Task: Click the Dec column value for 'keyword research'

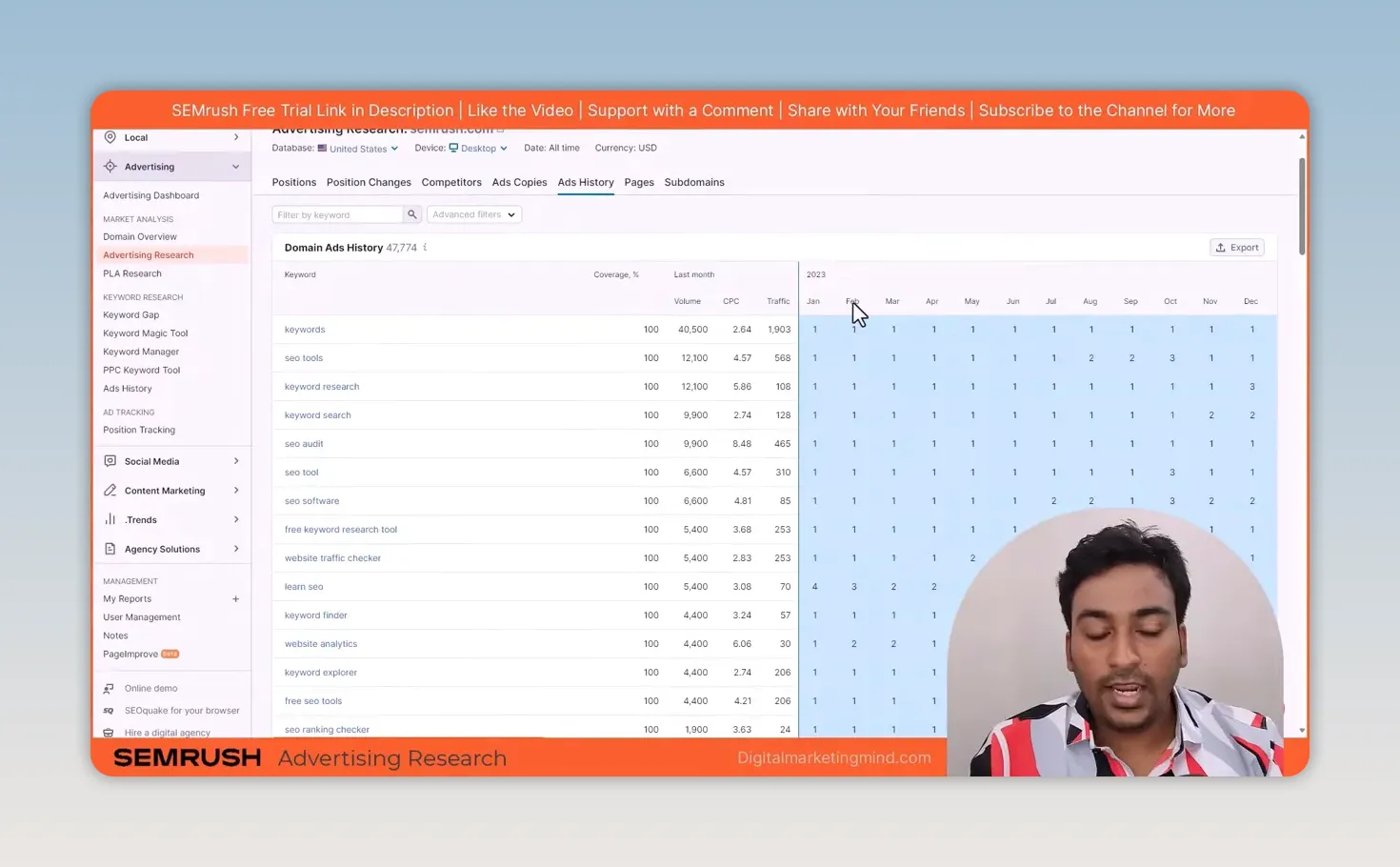Action: click(1251, 387)
